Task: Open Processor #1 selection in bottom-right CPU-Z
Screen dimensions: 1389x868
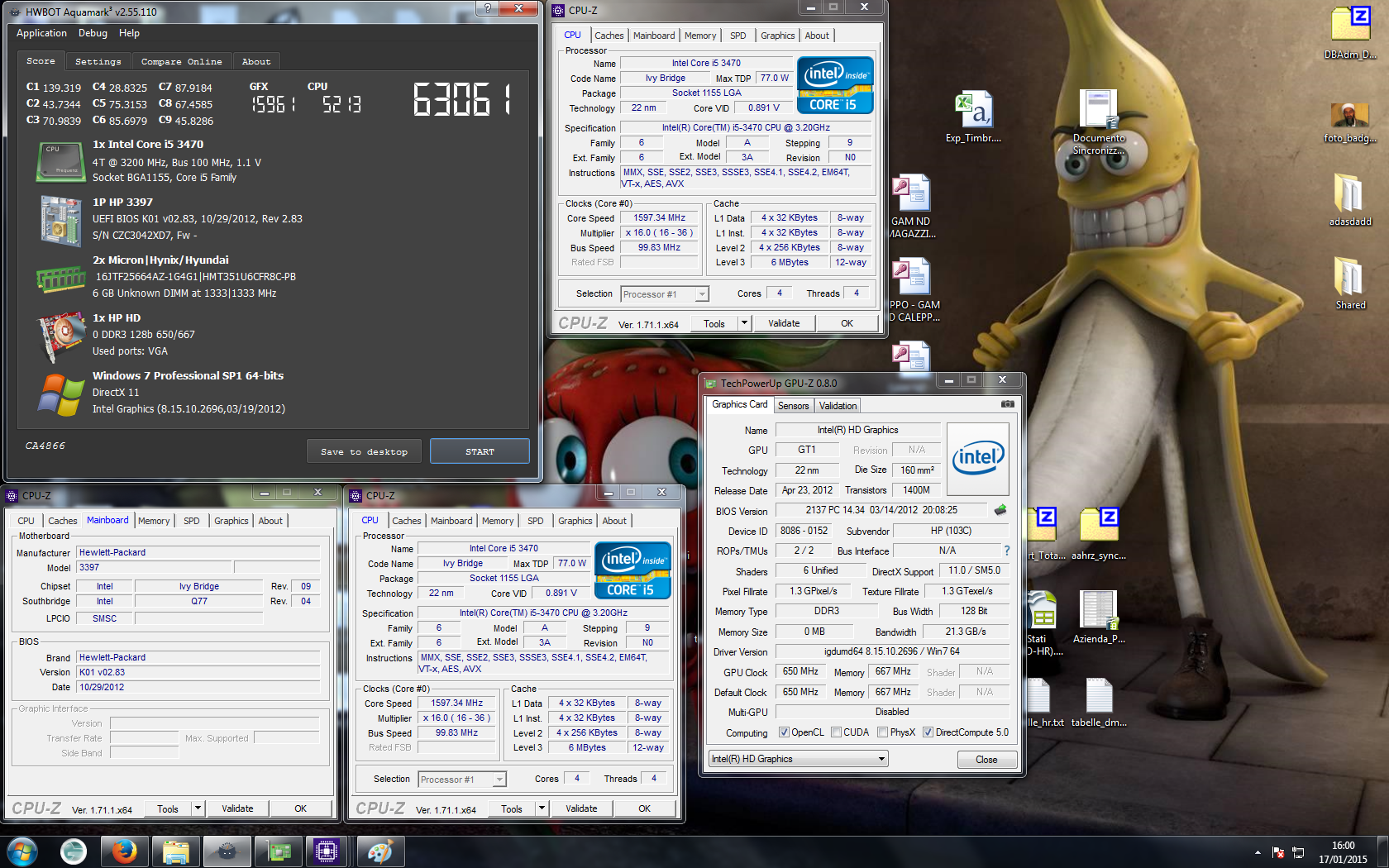Action: click(462, 780)
